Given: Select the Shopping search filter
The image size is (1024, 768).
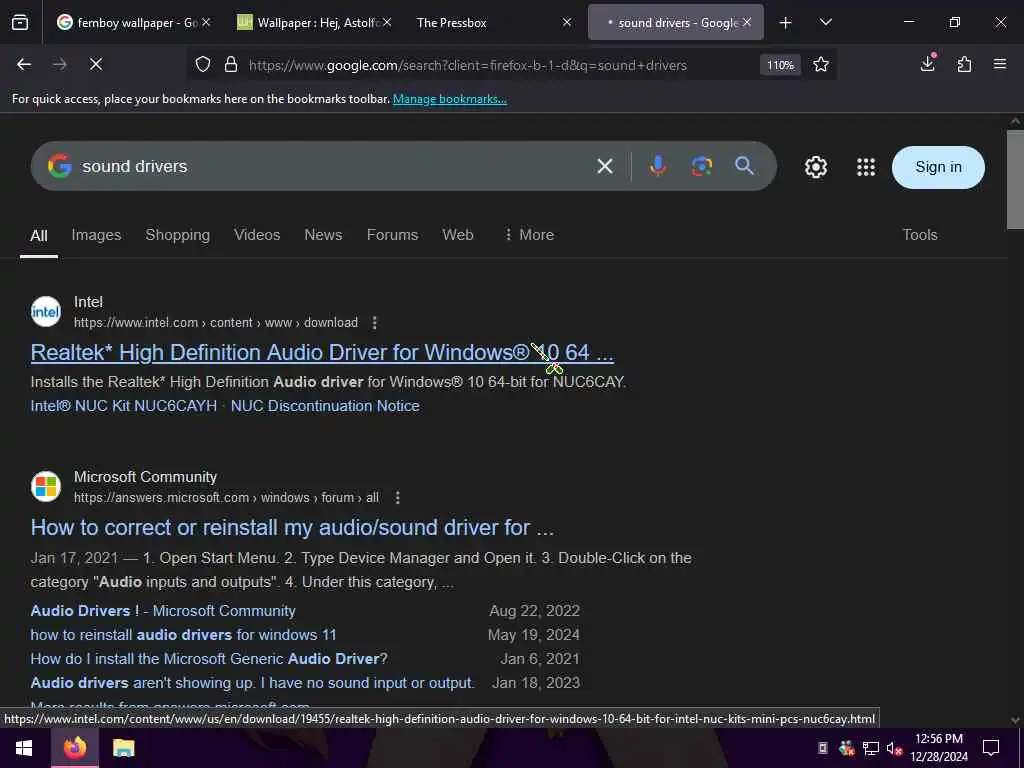Looking at the screenshot, I should [178, 235].
